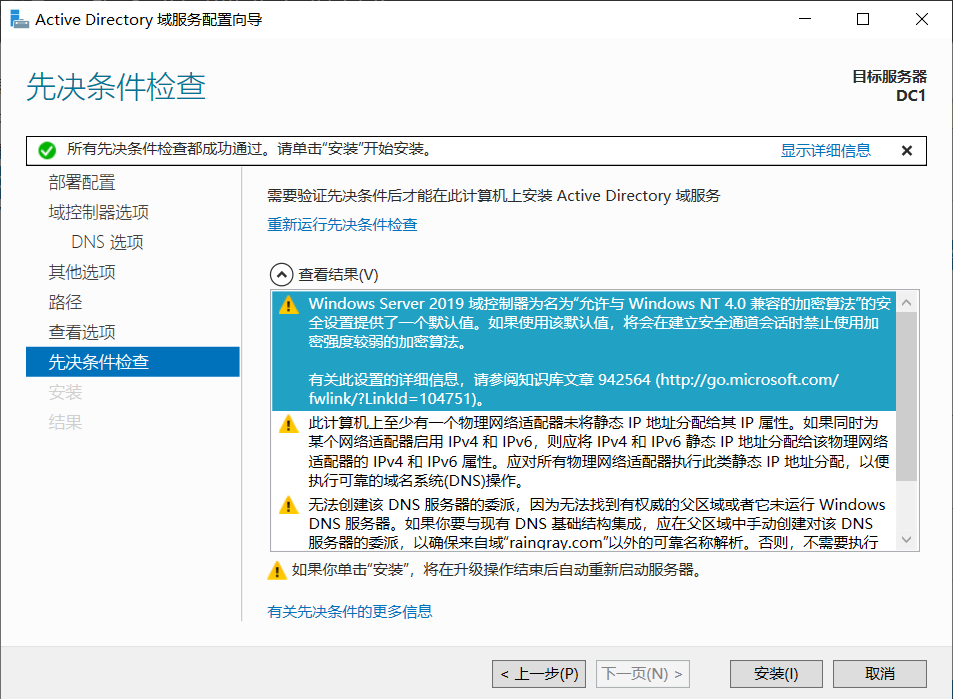Dismiss the notification banner with the X
Viewport: 953px width, 699px height.
pos(906,151)
